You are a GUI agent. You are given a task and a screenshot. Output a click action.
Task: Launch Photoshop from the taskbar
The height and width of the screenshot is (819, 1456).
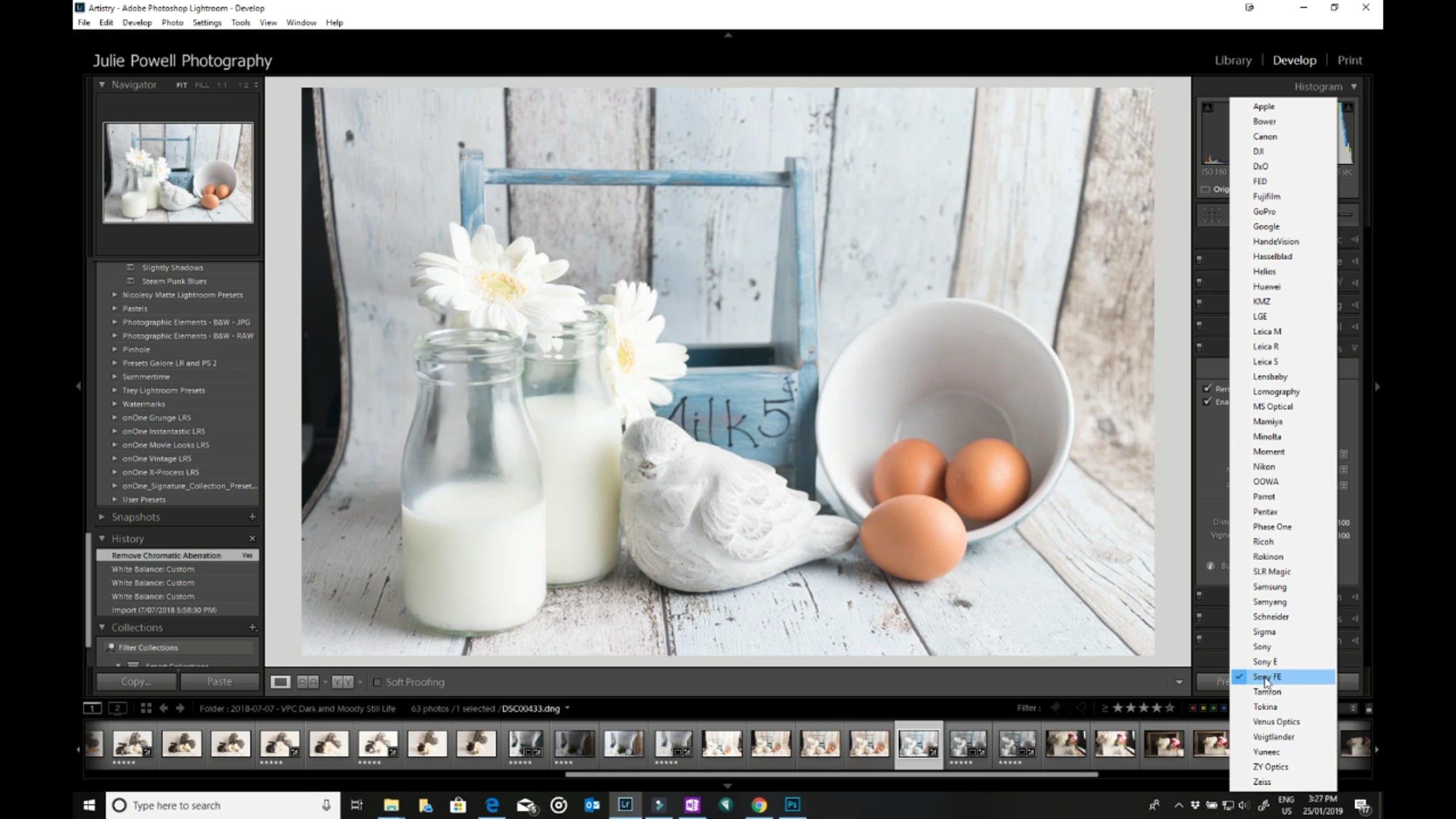click(x=792, y=805)
